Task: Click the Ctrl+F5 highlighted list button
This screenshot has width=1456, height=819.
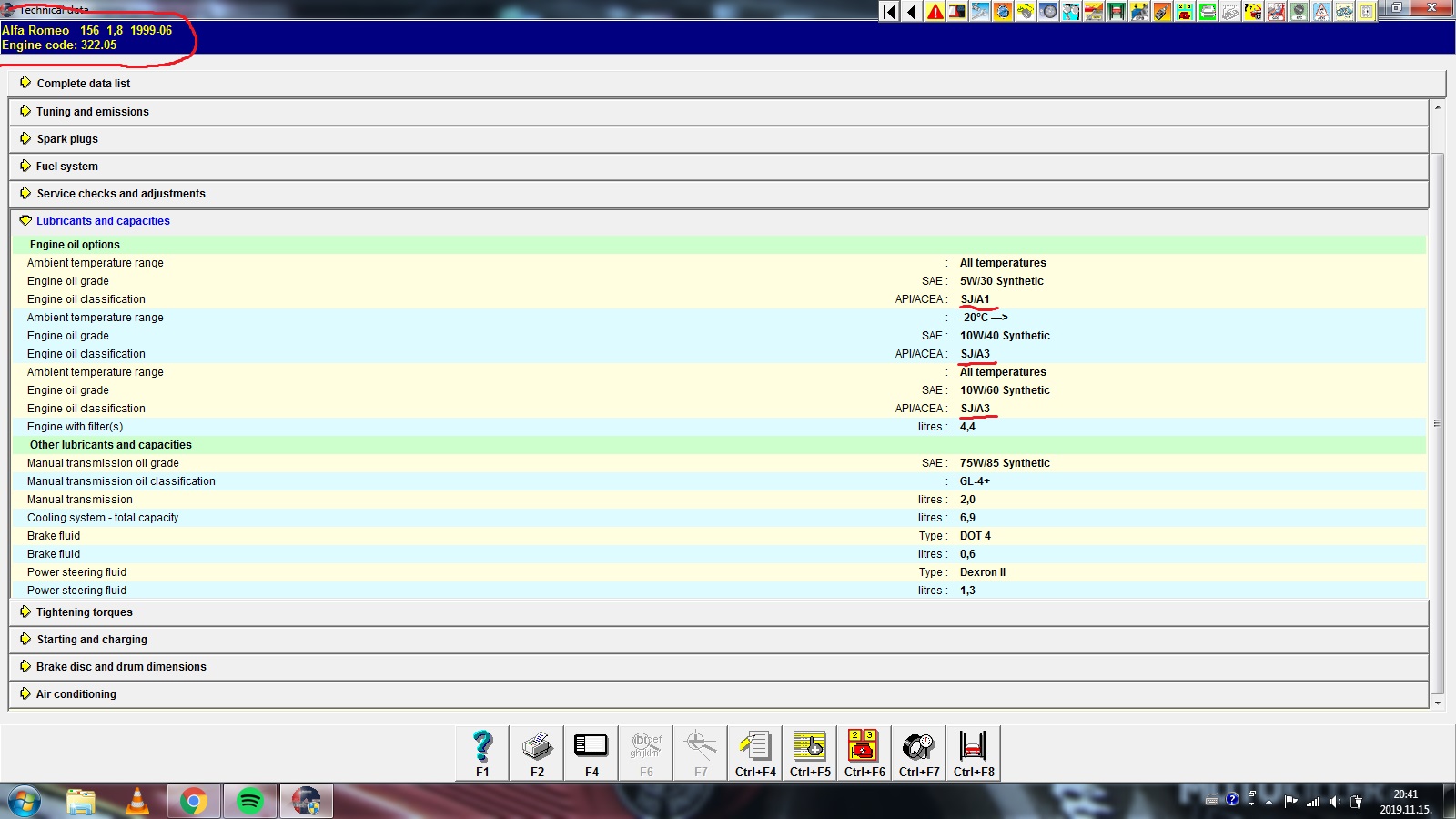Action: pyautogui.click(x=810, y=753)
